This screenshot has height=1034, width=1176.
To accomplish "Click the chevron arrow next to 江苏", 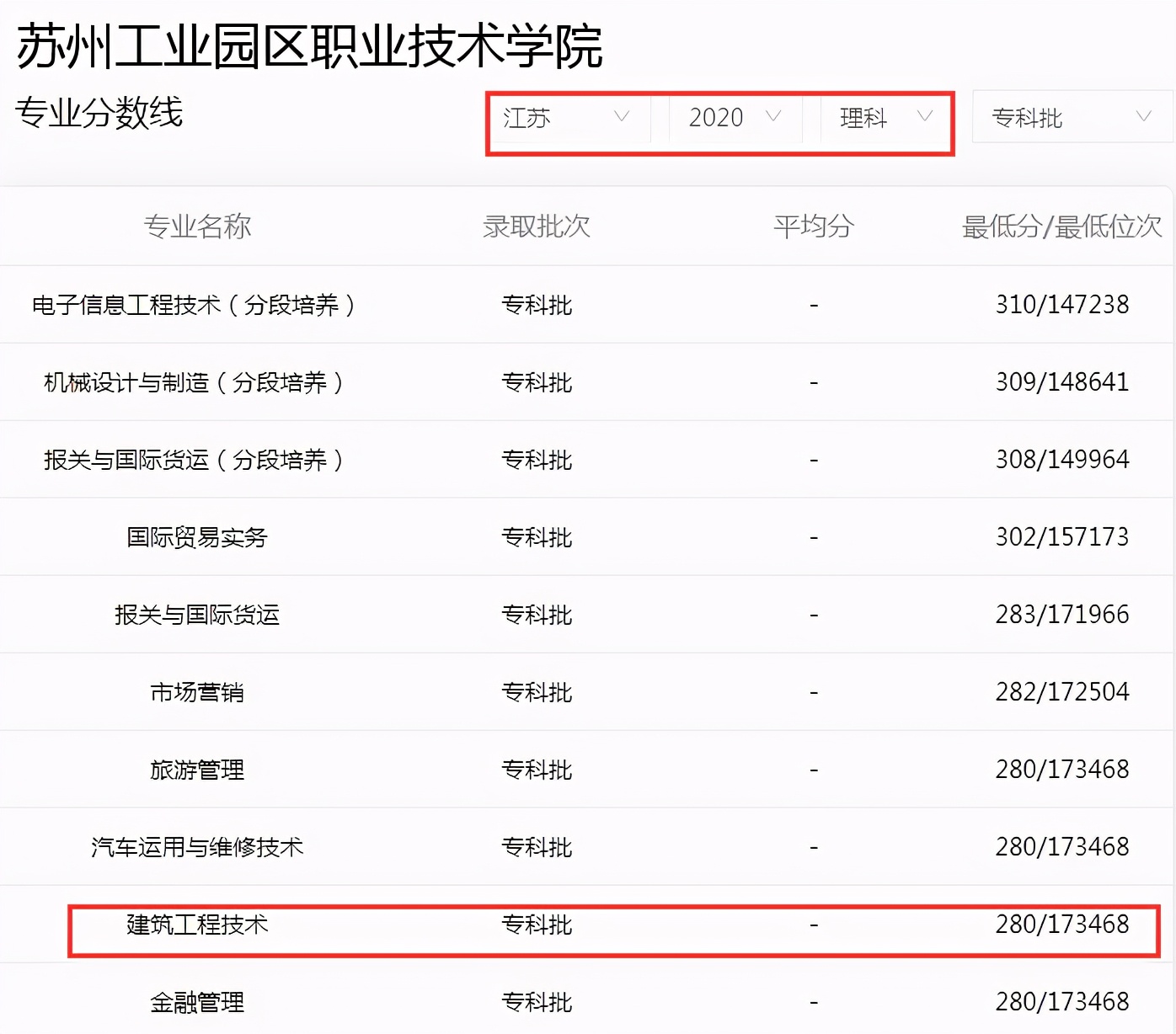I will pyautogui.click(x=623, y=118).
